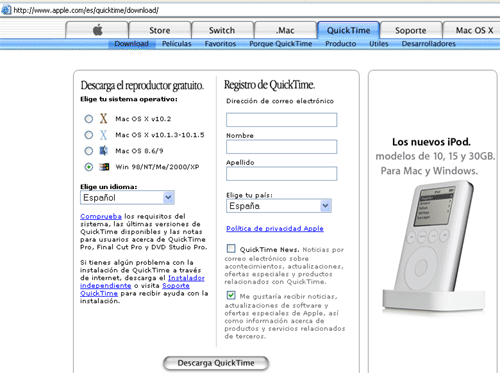Click the "Elige tu país:" label
The width and height of the screenshot is (500, 373).
click(249, 195)
